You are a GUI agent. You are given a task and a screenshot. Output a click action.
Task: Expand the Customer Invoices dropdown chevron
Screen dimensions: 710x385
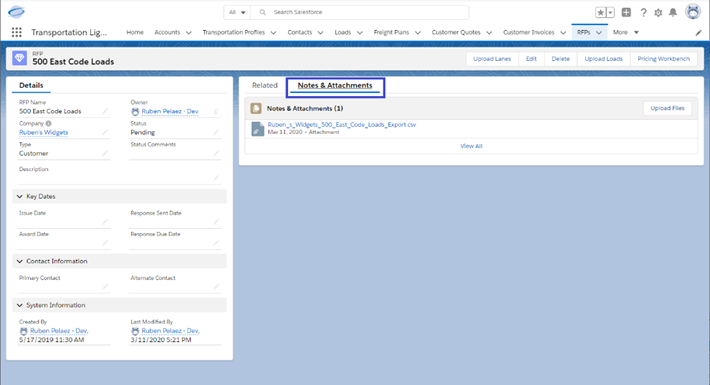563,33
